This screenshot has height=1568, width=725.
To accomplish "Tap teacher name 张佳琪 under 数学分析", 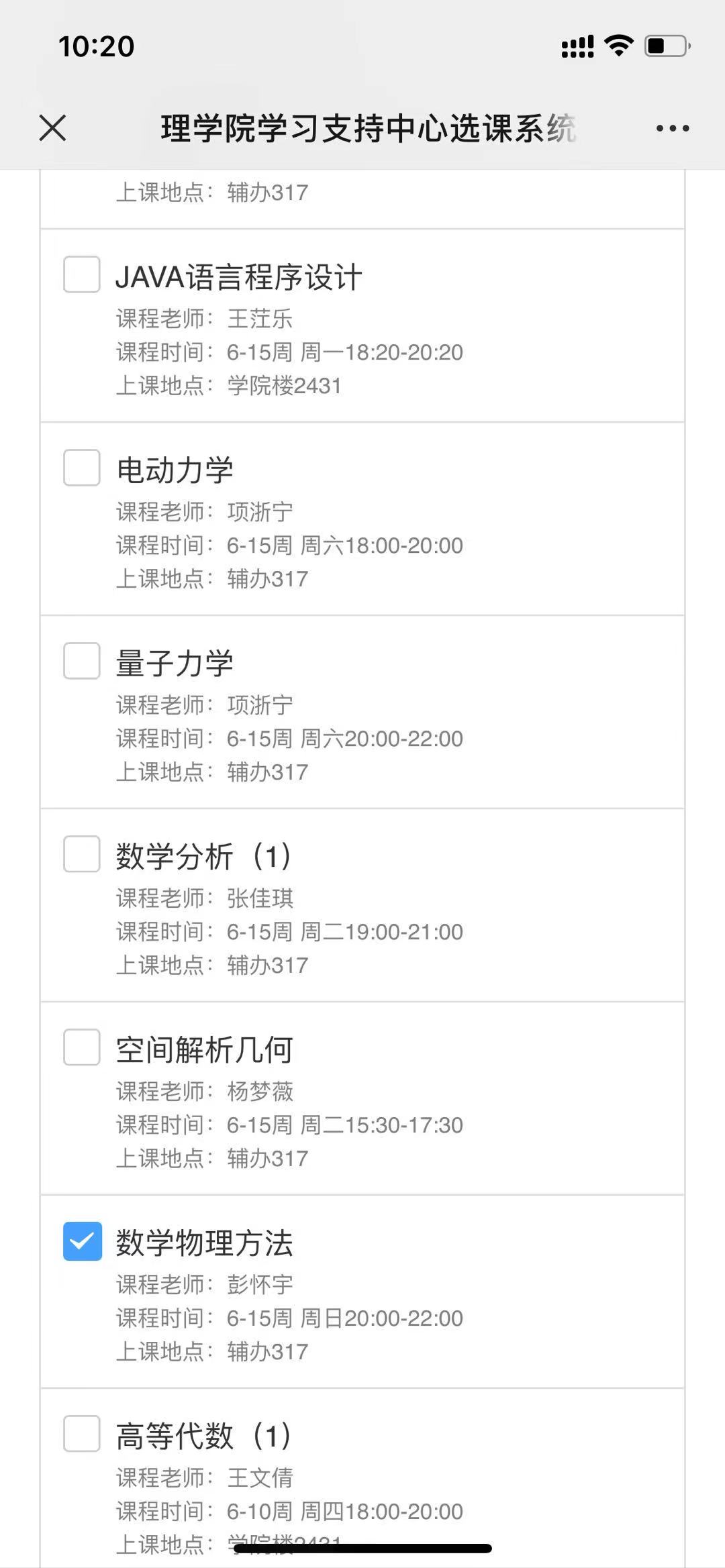I will pyautogui.click(x=260, y=898).
